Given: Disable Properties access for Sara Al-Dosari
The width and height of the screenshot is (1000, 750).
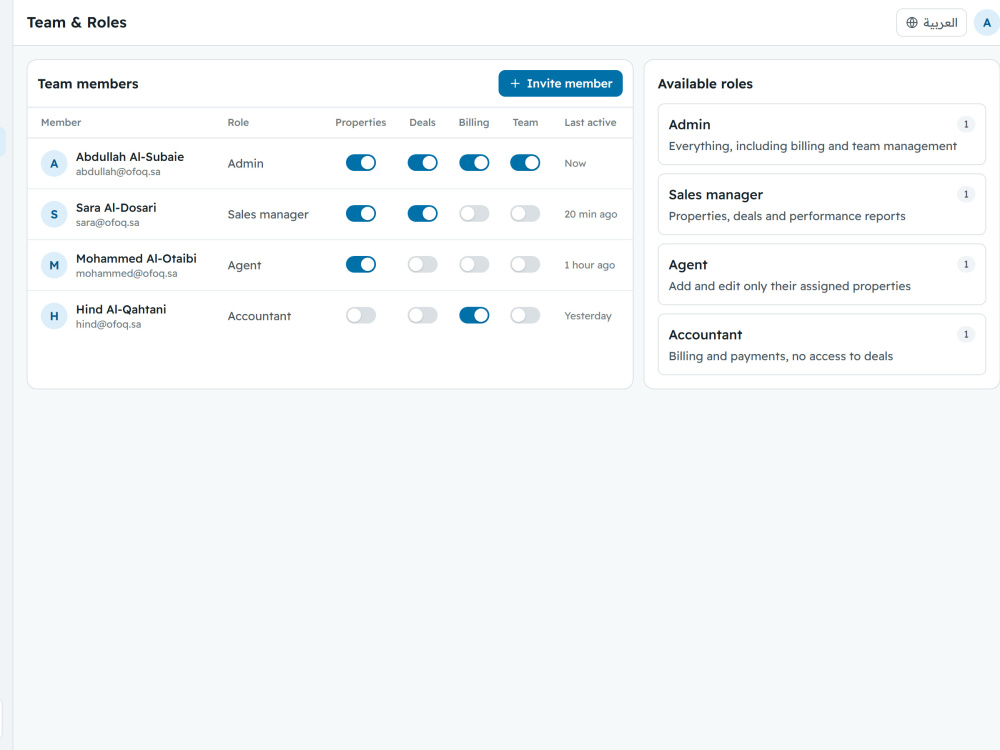Looking at the screenshot, I should (361, 214).
